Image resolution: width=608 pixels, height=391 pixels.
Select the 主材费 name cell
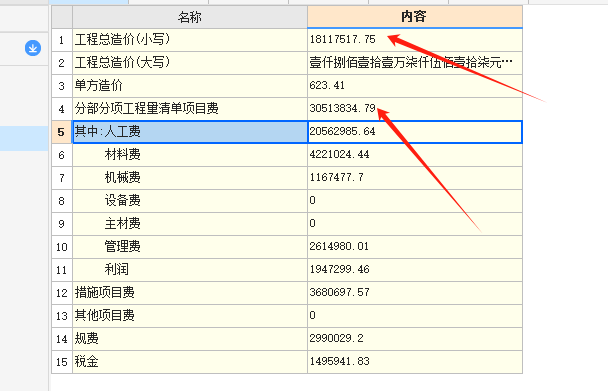pyautogui.click(x=190, y=224)
